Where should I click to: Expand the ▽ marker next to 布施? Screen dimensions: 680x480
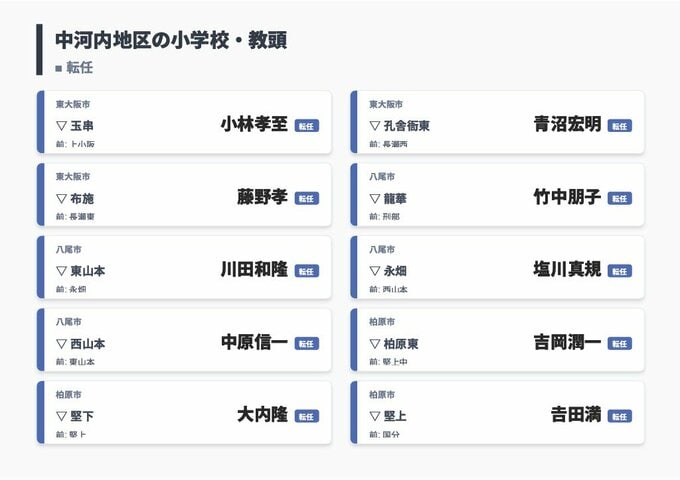point(62,198)
